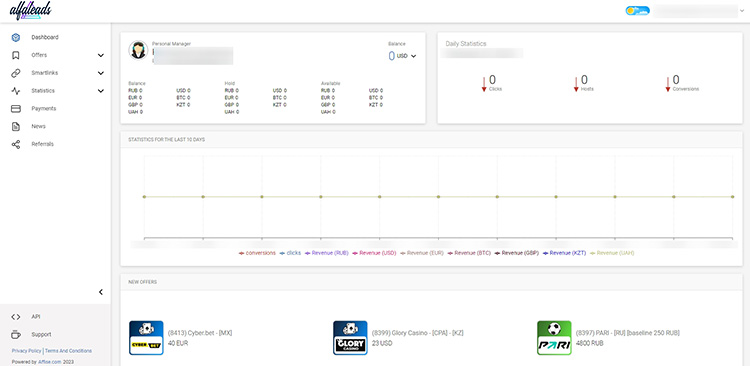Click the Offers bookmark icon
Screen dimensions: 750x366
pos(16,55)
